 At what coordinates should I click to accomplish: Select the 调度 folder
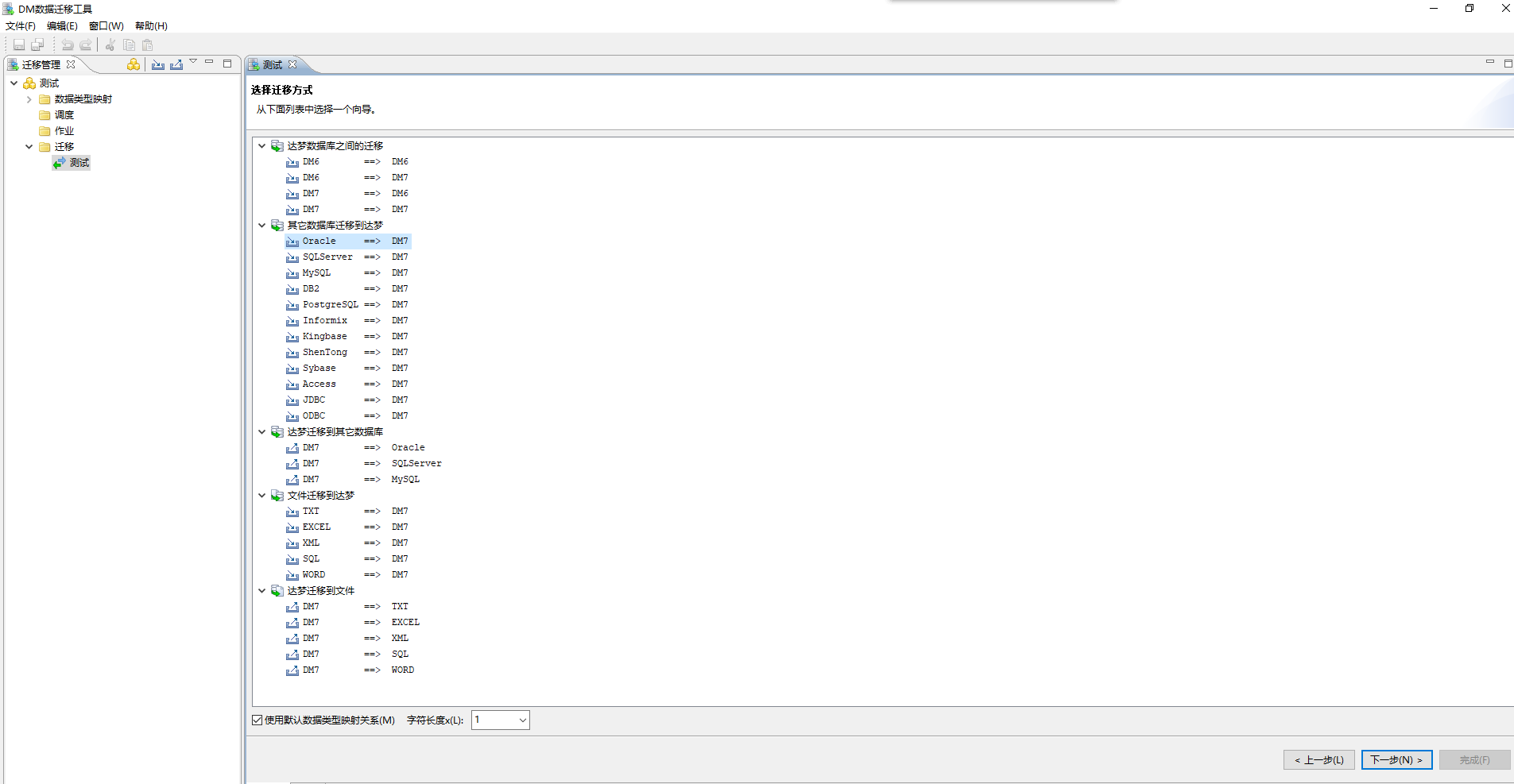tap(56, 115)
